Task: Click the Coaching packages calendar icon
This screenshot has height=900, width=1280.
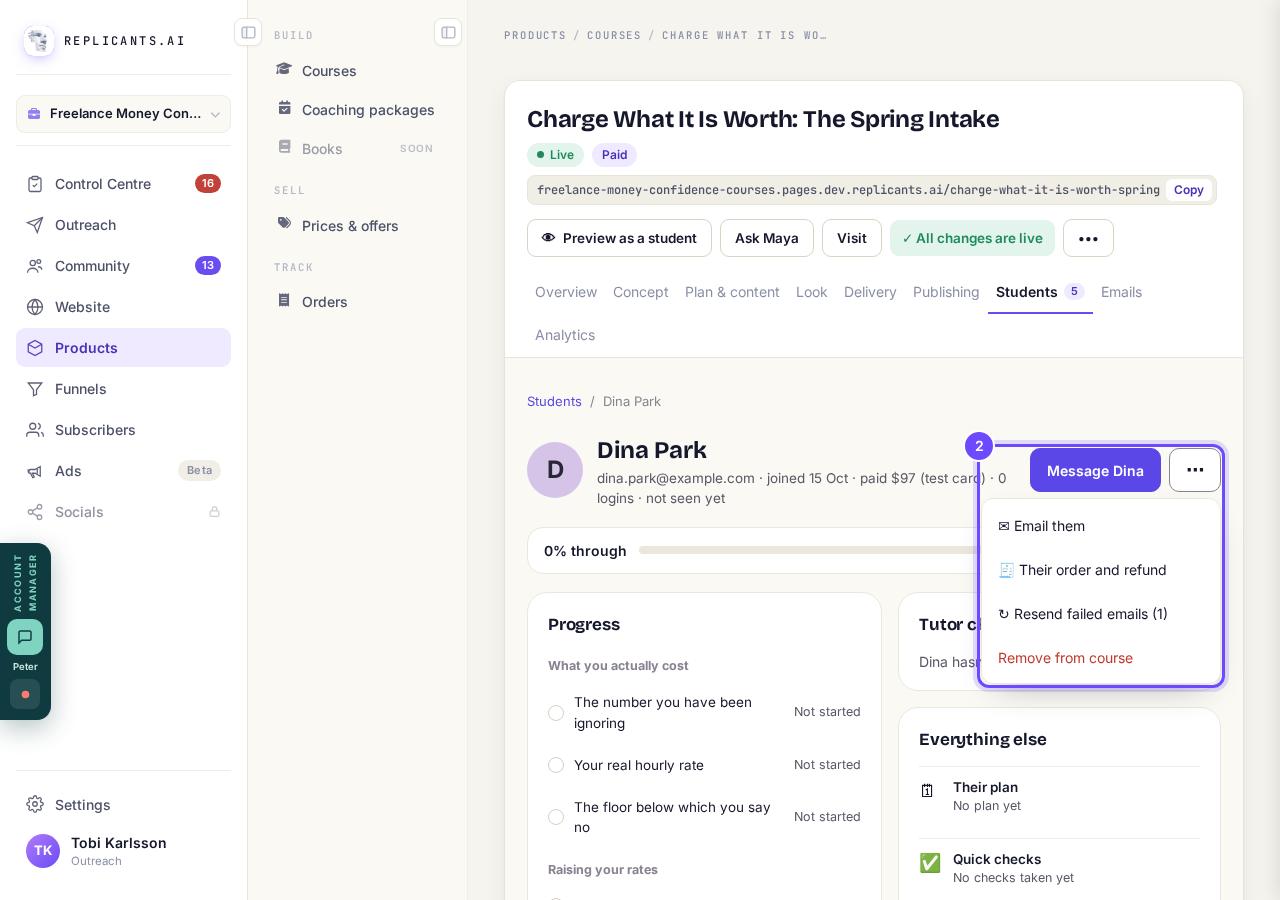Action: coord(285,108)
